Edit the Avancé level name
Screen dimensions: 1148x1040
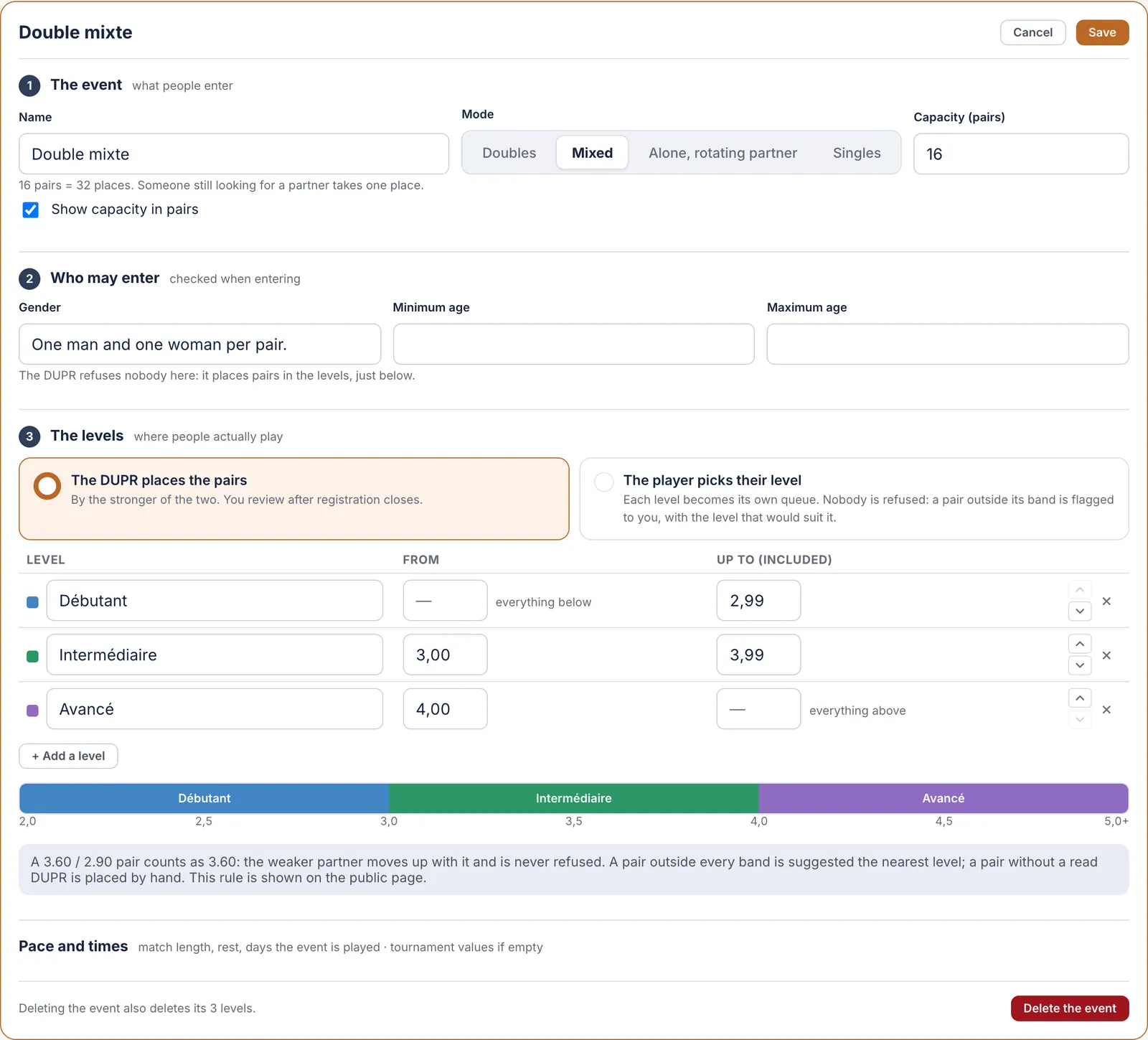tap(215, 709)
